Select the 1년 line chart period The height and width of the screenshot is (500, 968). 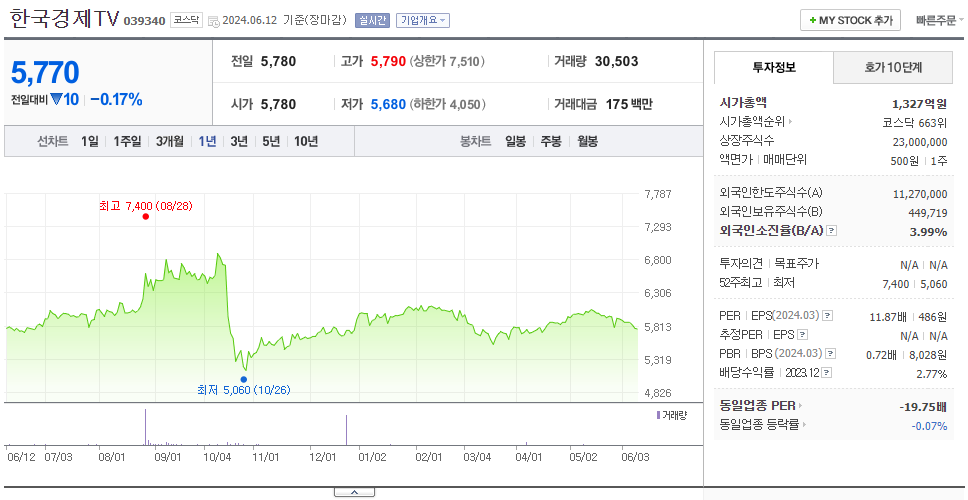207,141
